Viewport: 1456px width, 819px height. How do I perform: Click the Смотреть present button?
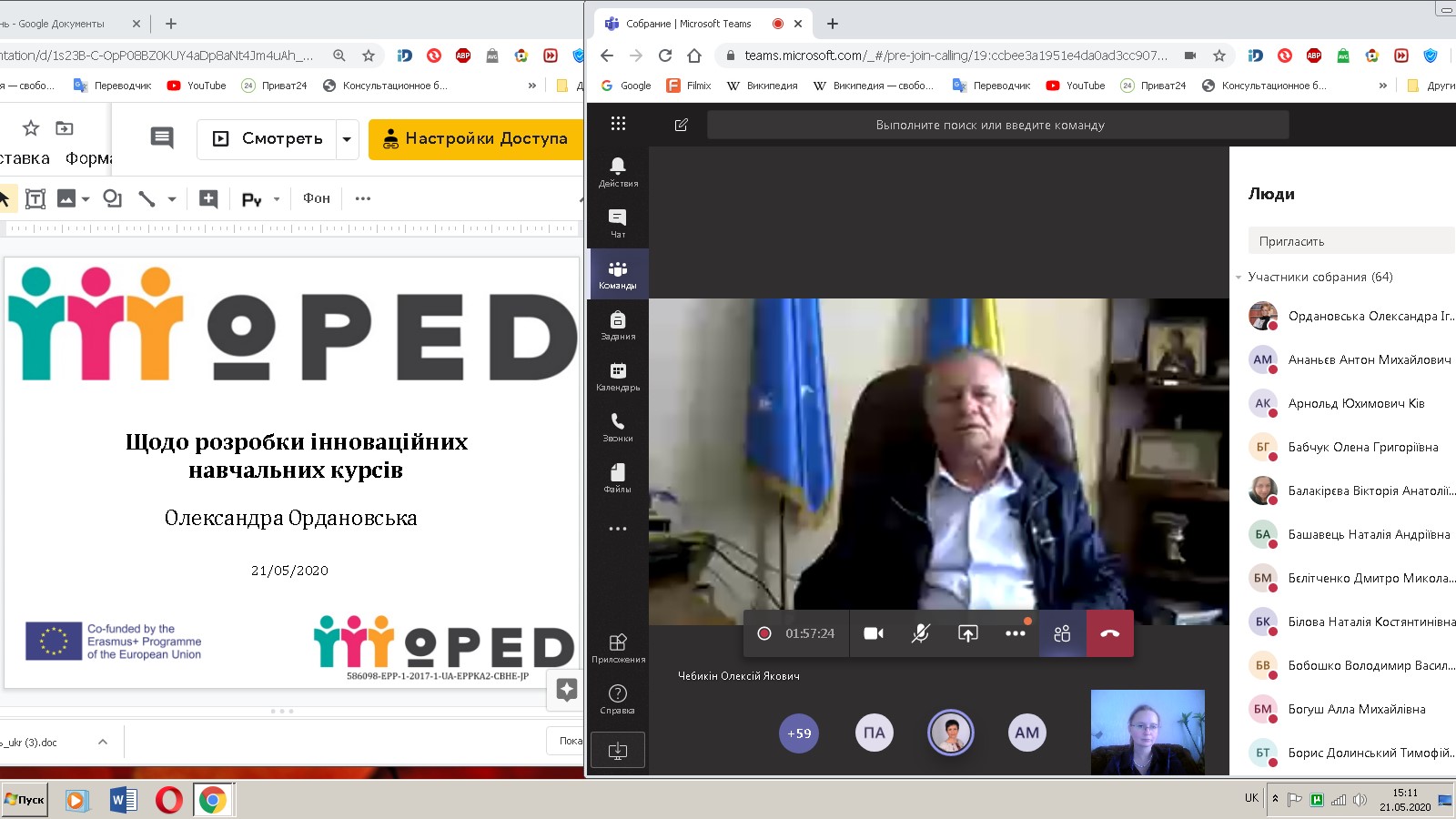coord(268,139)
